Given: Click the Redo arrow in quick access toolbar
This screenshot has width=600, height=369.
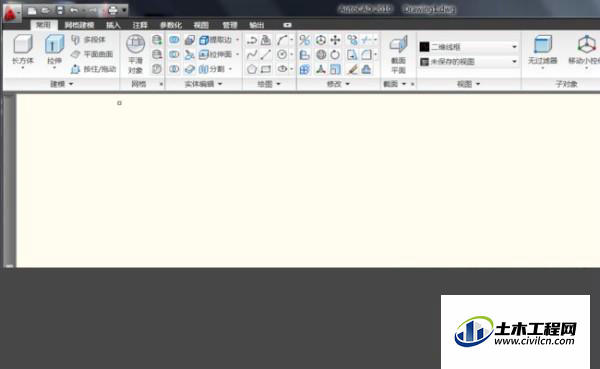Looking at the screenshot, I should (92, 10).
